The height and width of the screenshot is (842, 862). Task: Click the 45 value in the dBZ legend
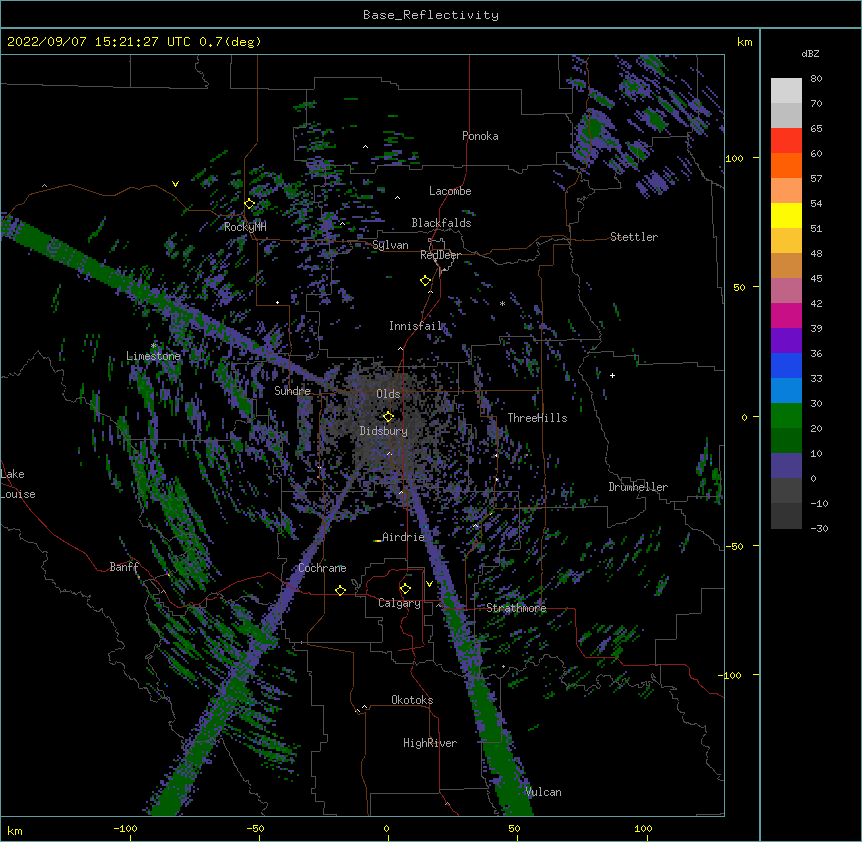816,278
